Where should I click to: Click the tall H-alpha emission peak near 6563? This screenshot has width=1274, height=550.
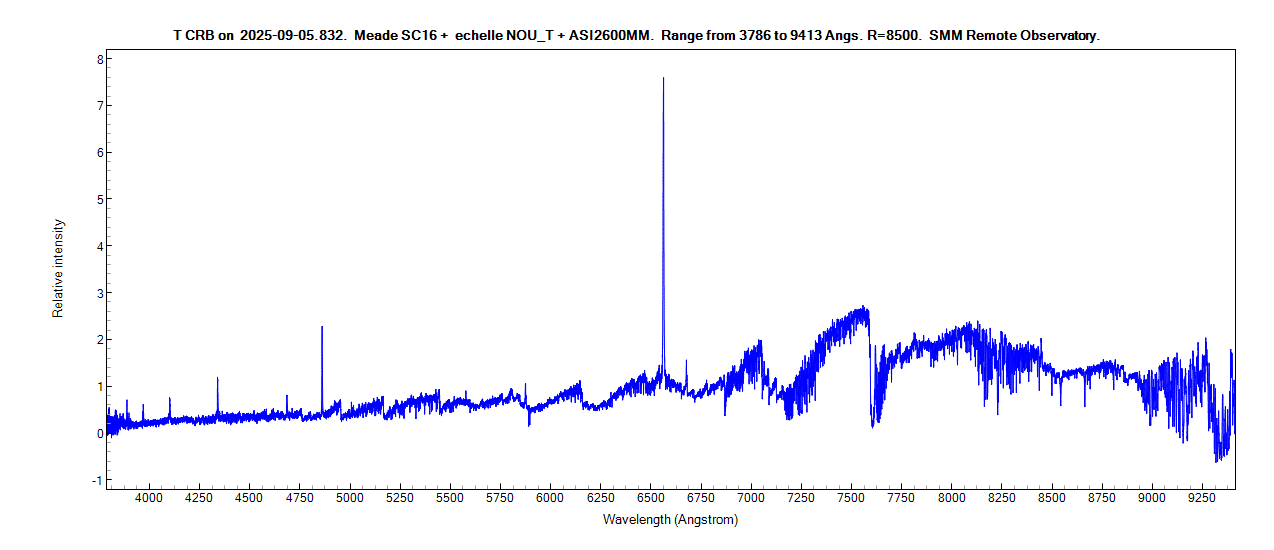tap(663, 80)
